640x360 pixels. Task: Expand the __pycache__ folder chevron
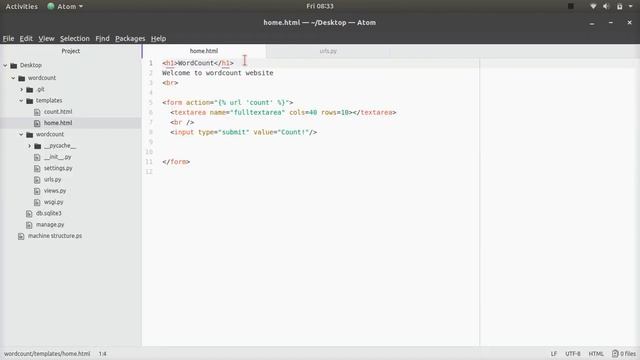pos(29,146)
